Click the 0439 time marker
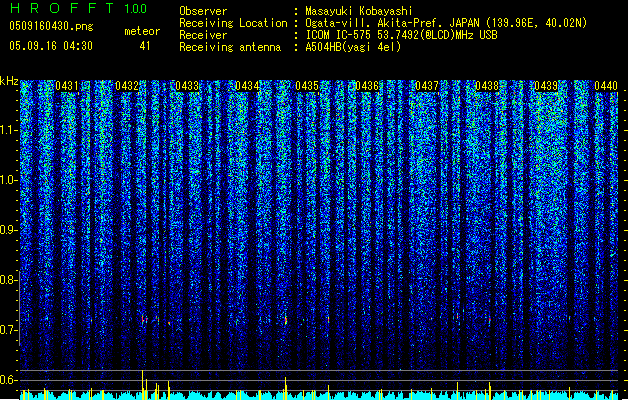 click(546, 86)
